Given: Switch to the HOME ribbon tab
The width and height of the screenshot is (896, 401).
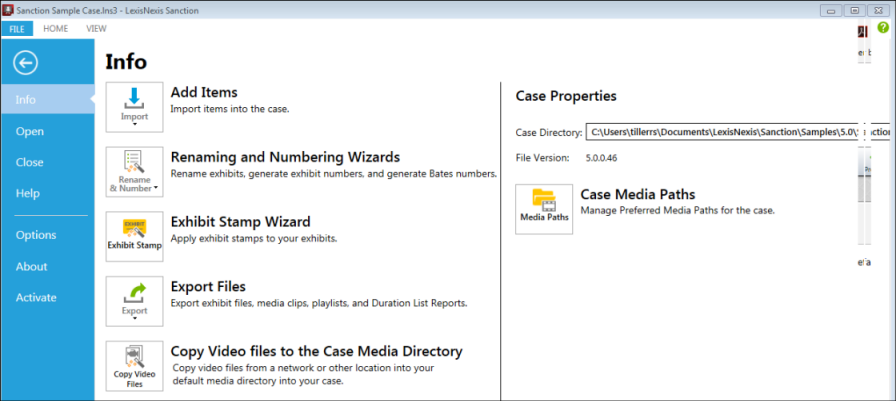Looking at the screenshot, I should [55, 29].
